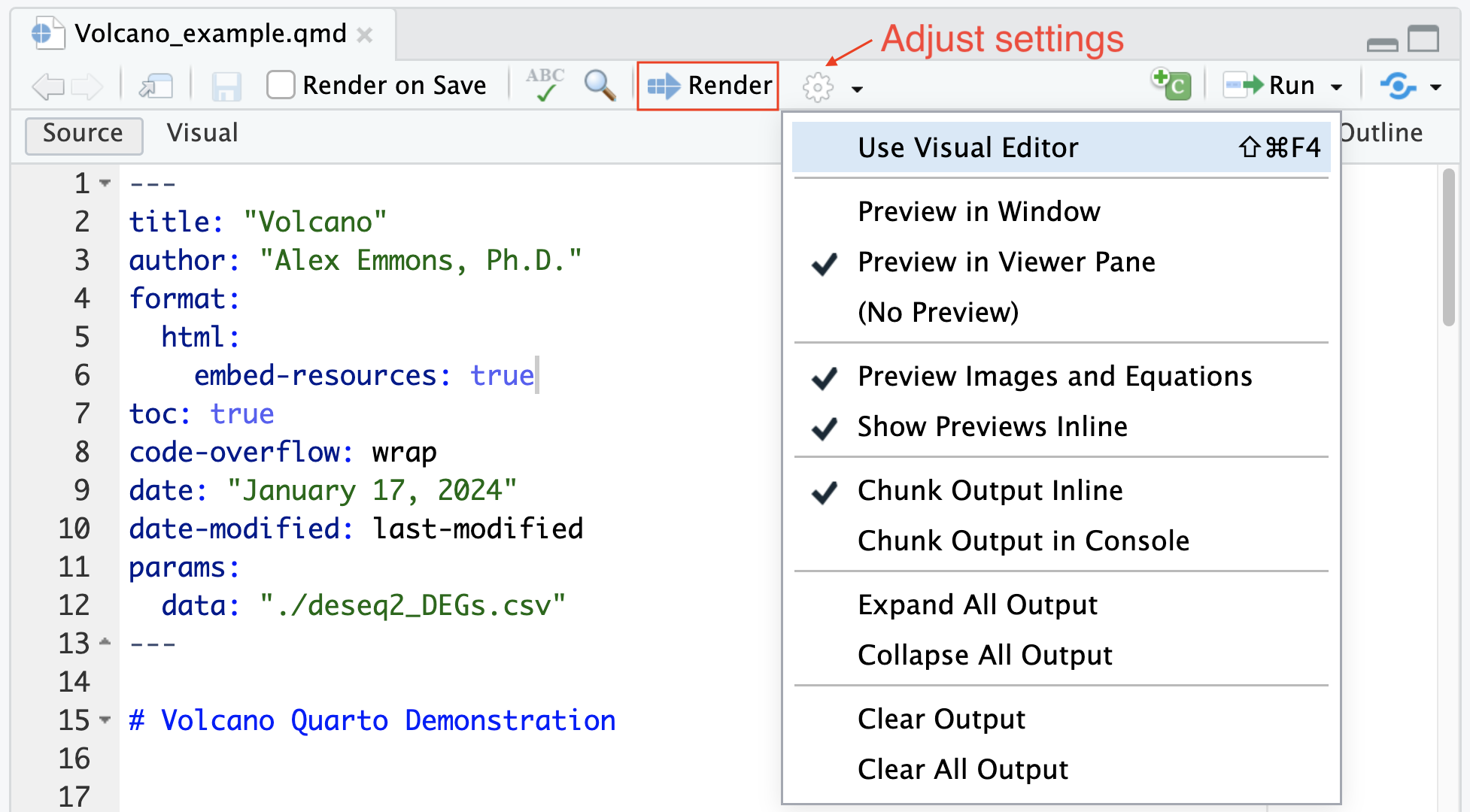Enable the Render on Save checkbox
This screenshot has height=812, width=1470.
point(281,85)
